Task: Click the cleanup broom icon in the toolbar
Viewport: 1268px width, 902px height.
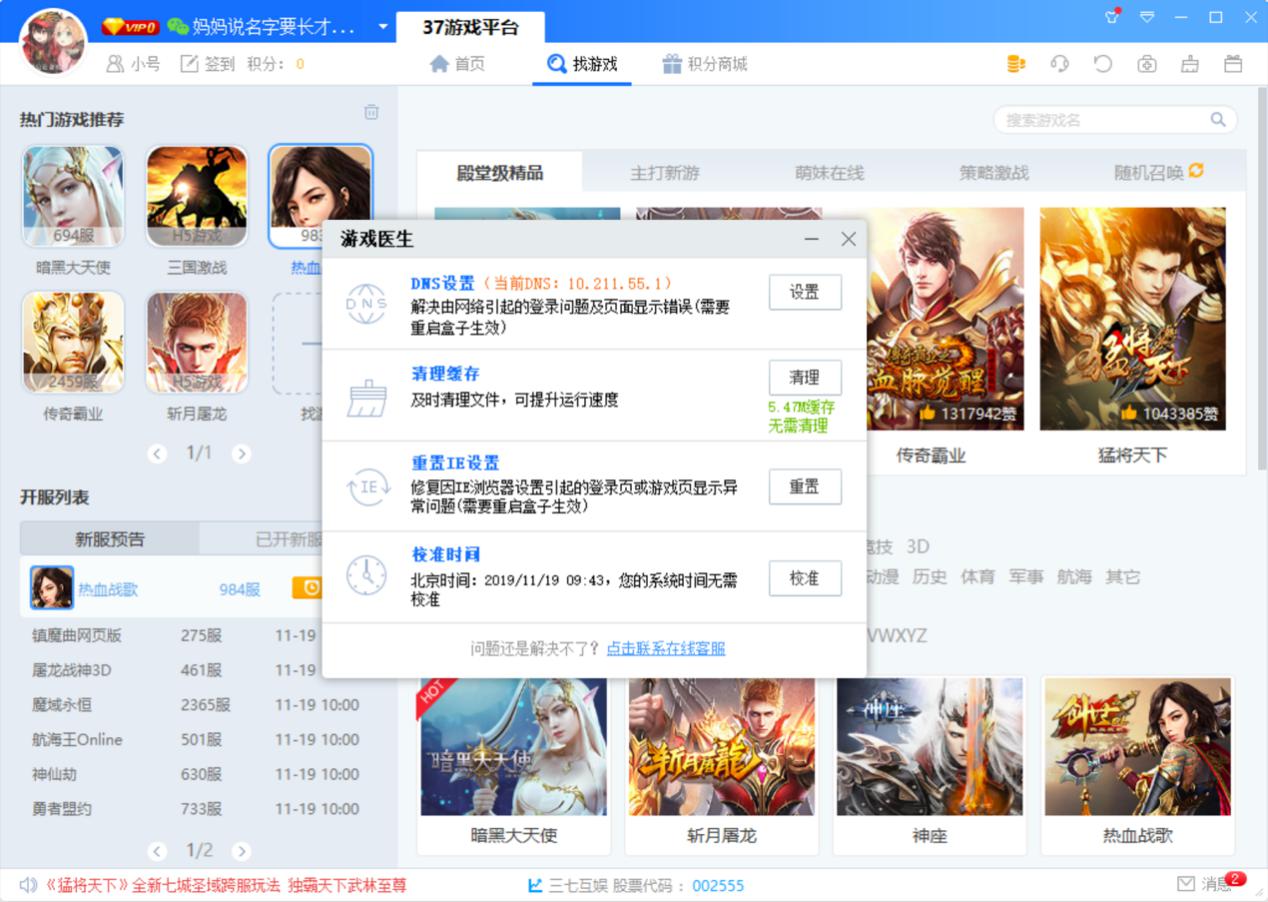Action: point(1190,62)
